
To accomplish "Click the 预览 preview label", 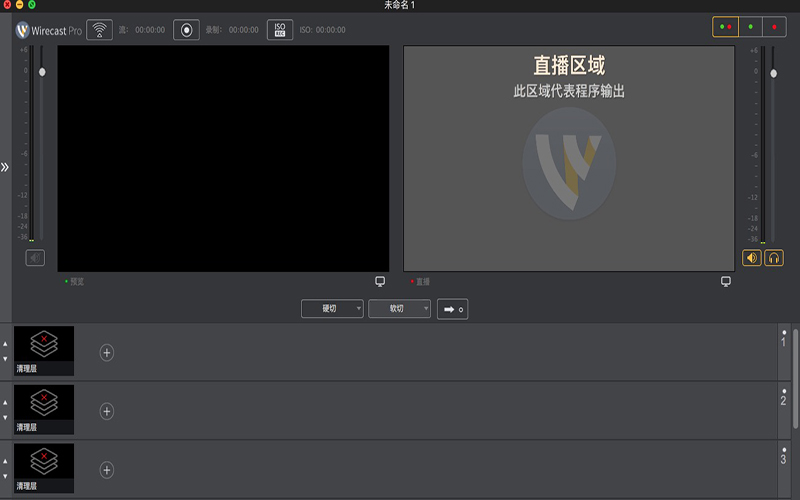I will pos(77,282).
